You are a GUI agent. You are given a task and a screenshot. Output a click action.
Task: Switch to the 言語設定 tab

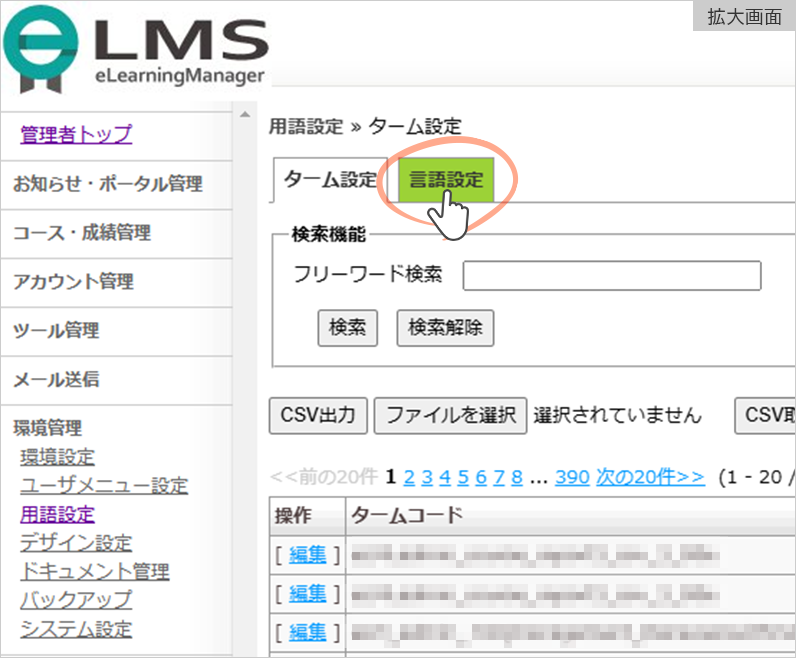pyautogui.click(x=446, y=180)
